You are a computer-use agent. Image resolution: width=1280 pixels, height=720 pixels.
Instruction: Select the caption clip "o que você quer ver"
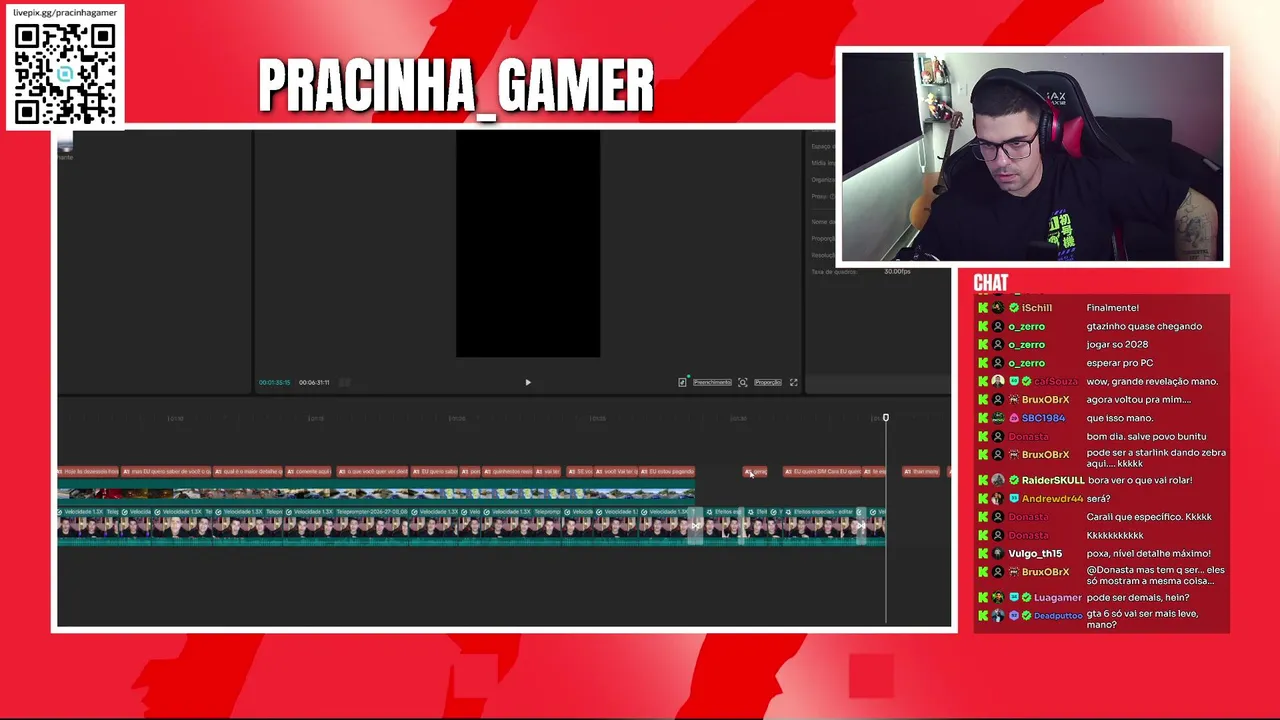[374, 471]
